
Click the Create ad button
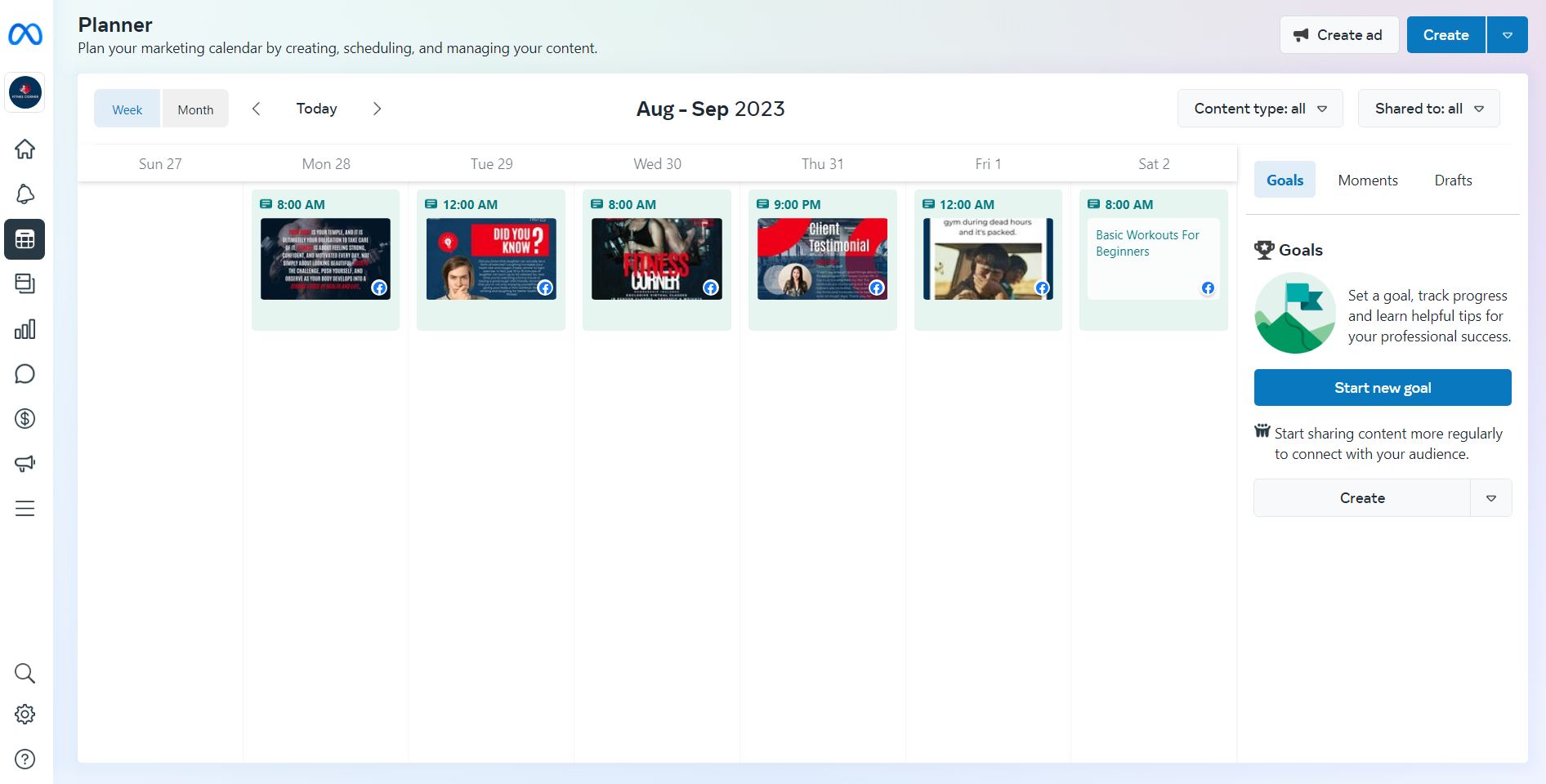pos(1339,35)
